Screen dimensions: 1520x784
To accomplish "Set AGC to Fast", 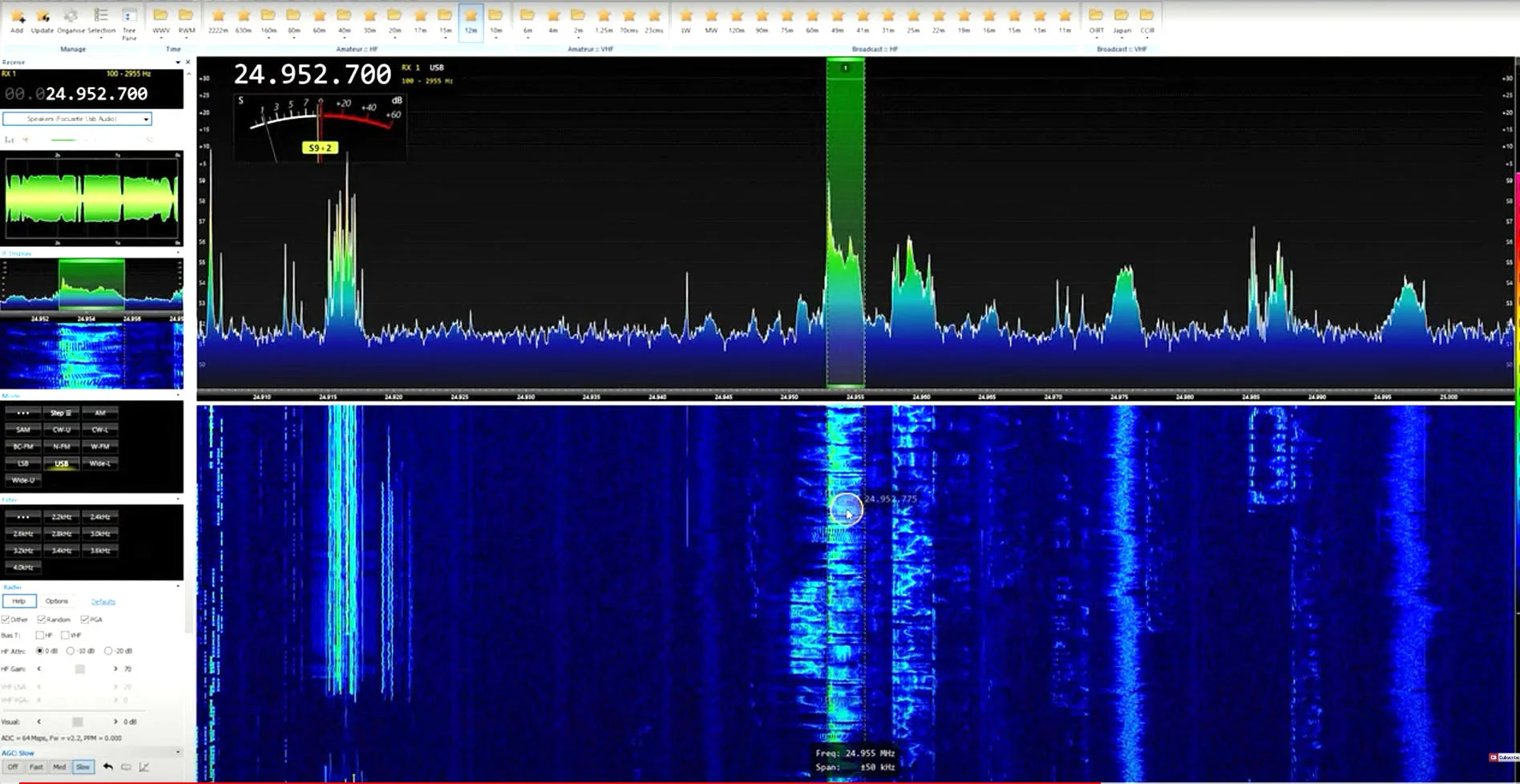I will pyautogui.click(x=36, y=767).
